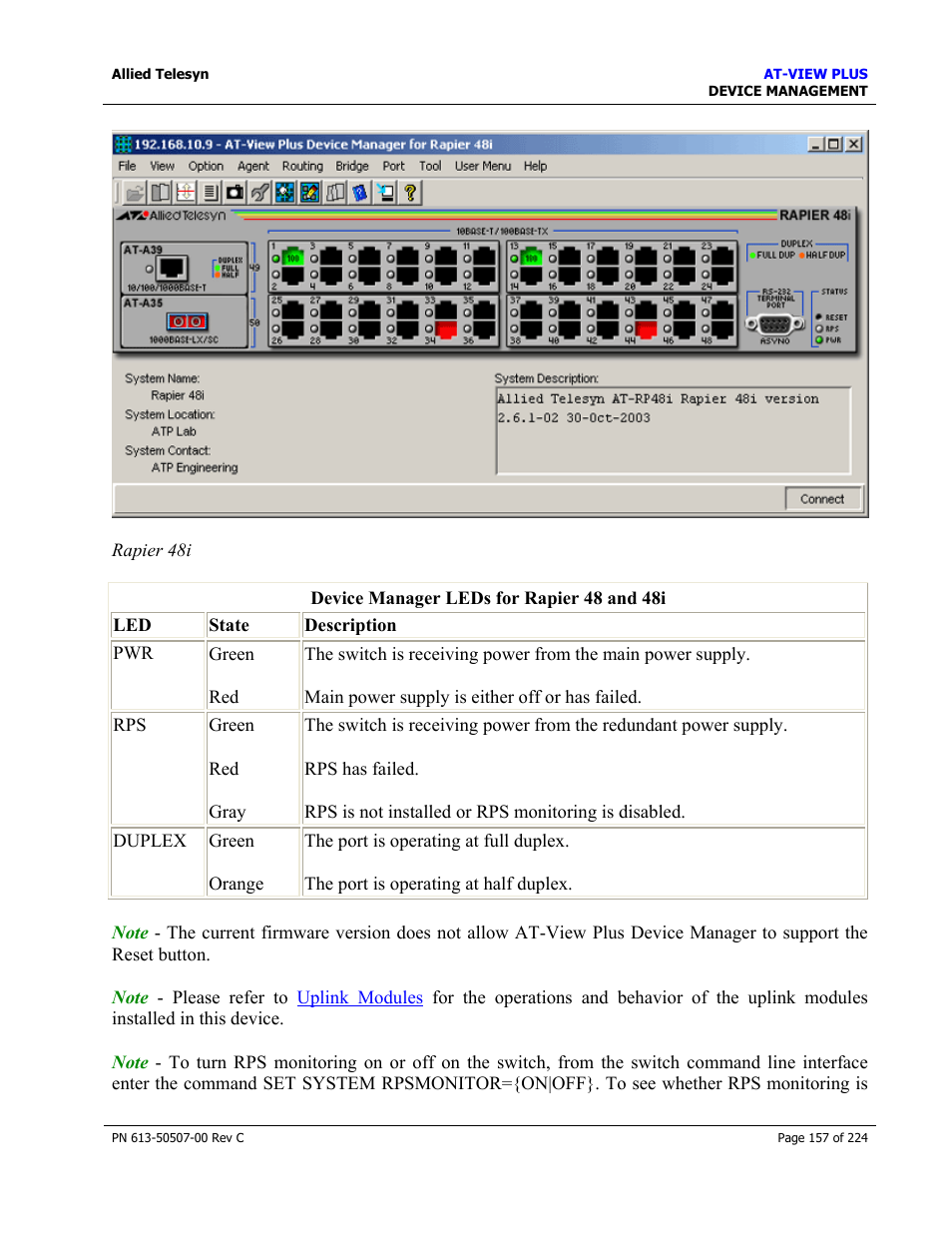Image resolution: width=952 pixels, height=1233 pixels.
Task: Select port 48 on the switch panel
Action: (x=722, y=329)
